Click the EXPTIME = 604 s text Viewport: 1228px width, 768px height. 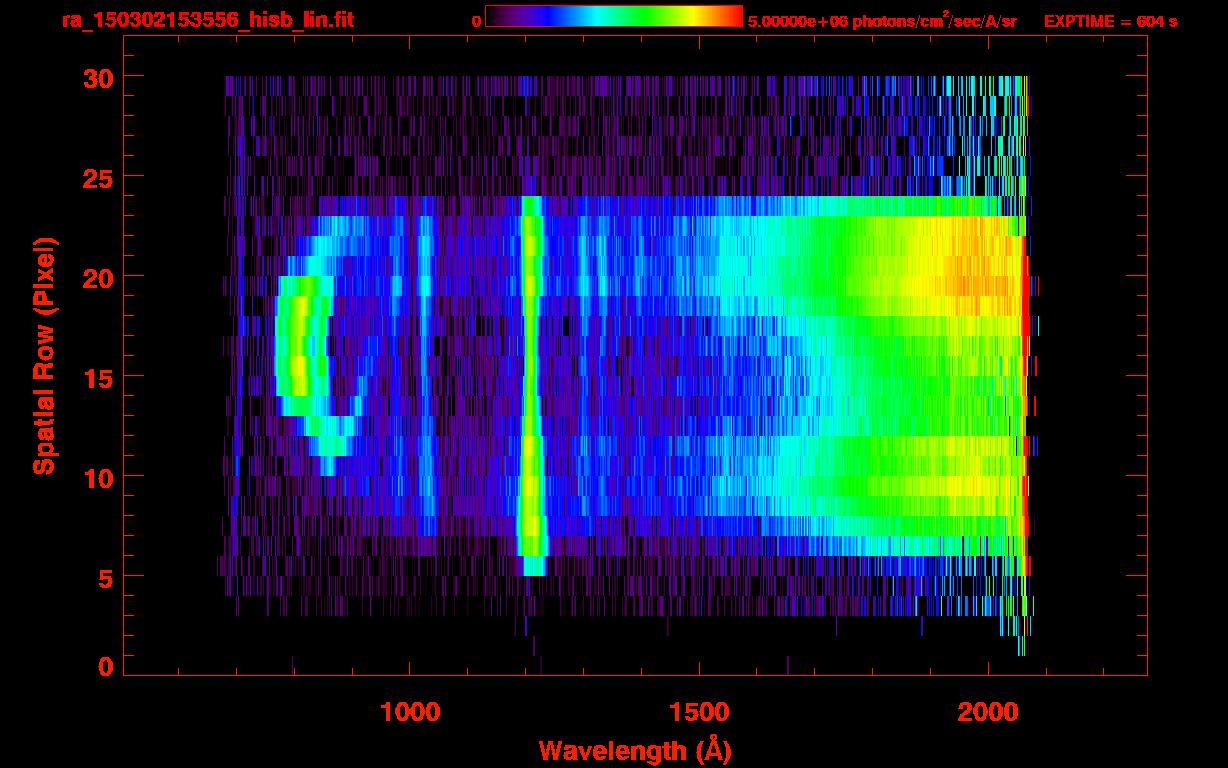coord(1110,21)
